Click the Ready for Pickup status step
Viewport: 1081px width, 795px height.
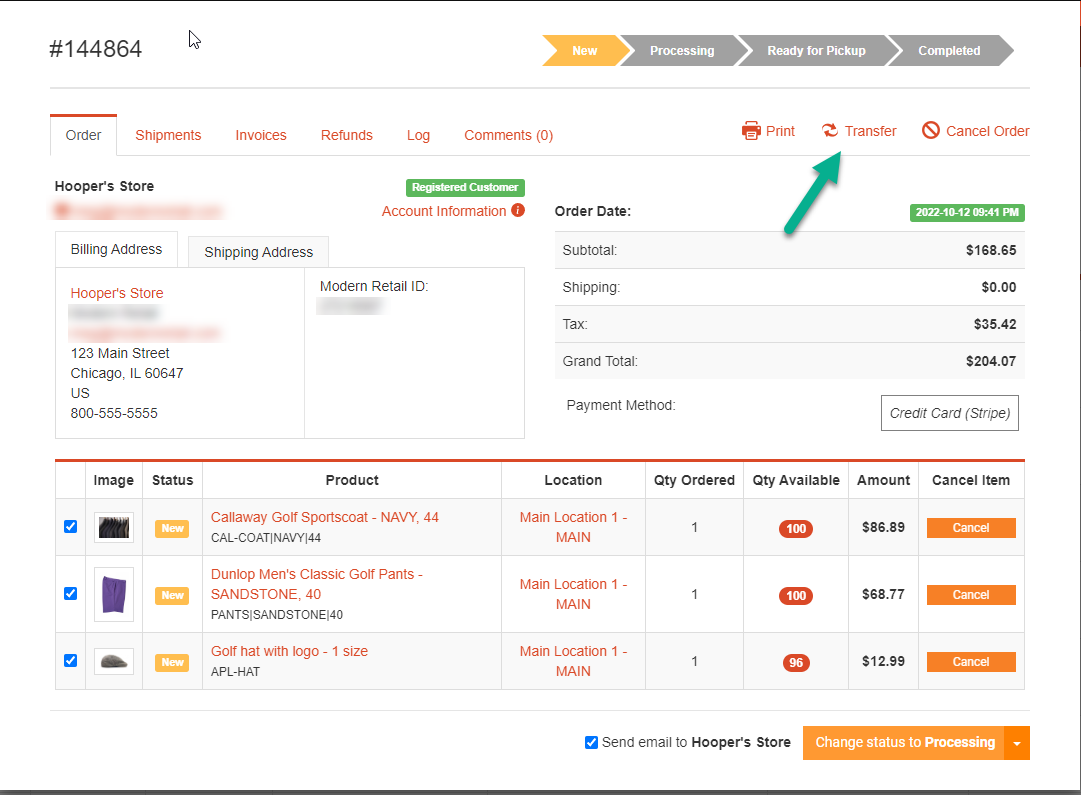point(816,50)
